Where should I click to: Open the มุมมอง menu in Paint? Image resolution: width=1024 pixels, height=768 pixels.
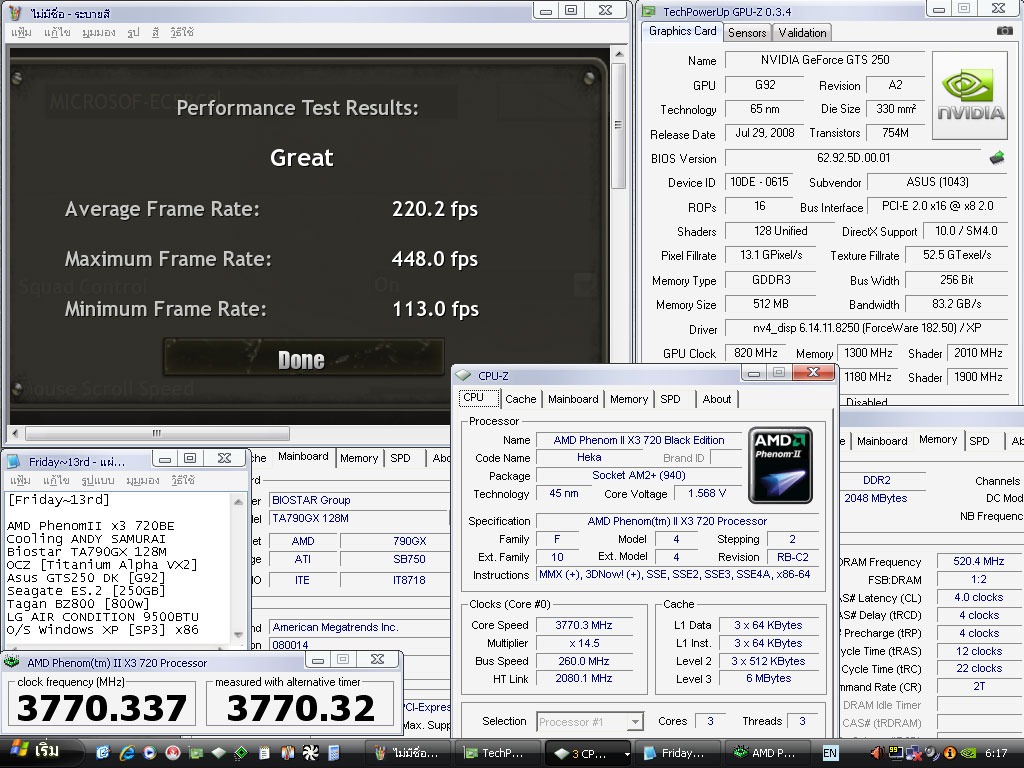[x=99, y=32]
